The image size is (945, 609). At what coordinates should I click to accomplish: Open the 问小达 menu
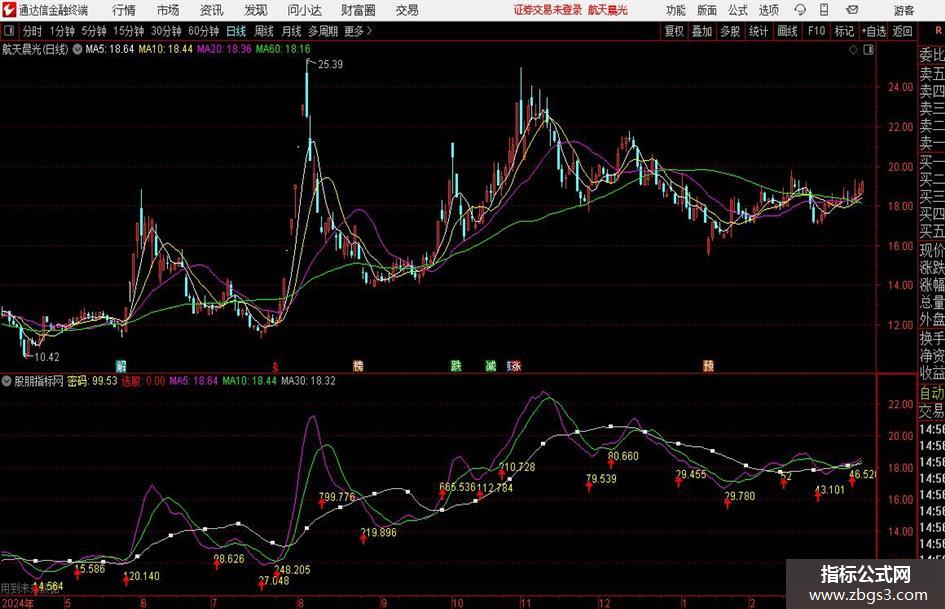[304, 10]
